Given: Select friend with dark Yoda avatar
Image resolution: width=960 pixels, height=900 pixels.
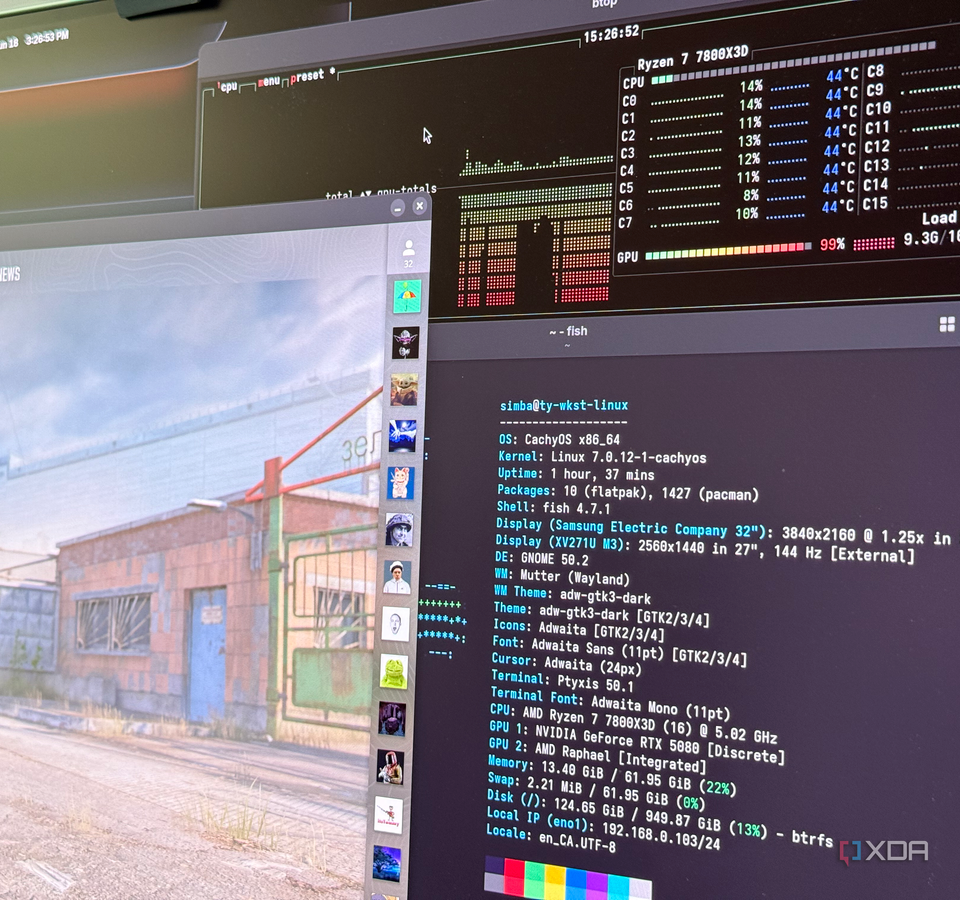Looking at the screenshot, I should tap(405, 343).
